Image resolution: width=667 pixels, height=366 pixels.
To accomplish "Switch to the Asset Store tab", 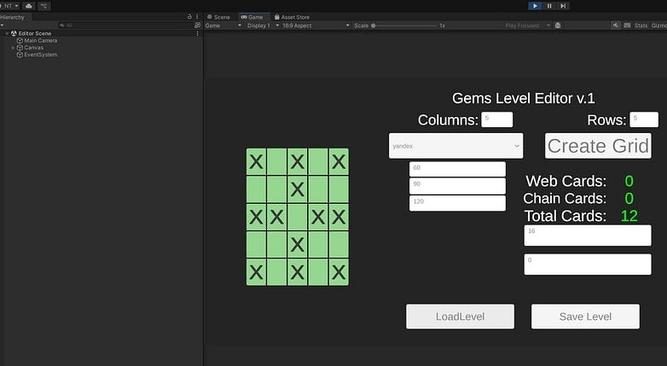I will pos(292,17).
